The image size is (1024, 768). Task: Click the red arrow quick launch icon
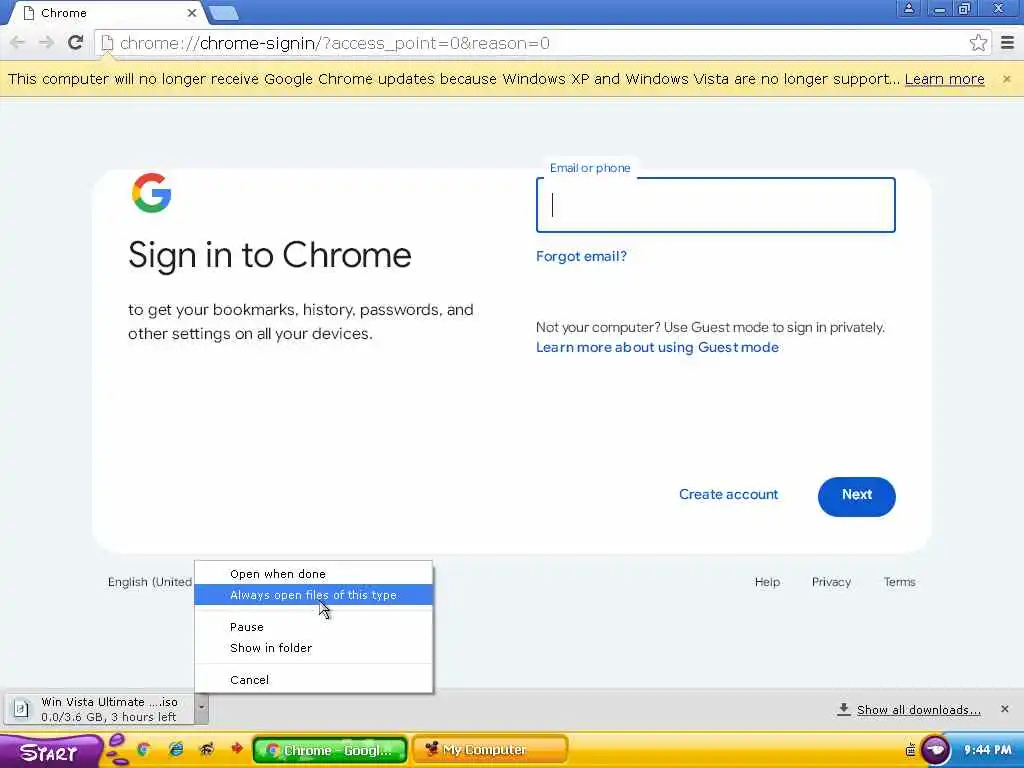click(236, 748)
